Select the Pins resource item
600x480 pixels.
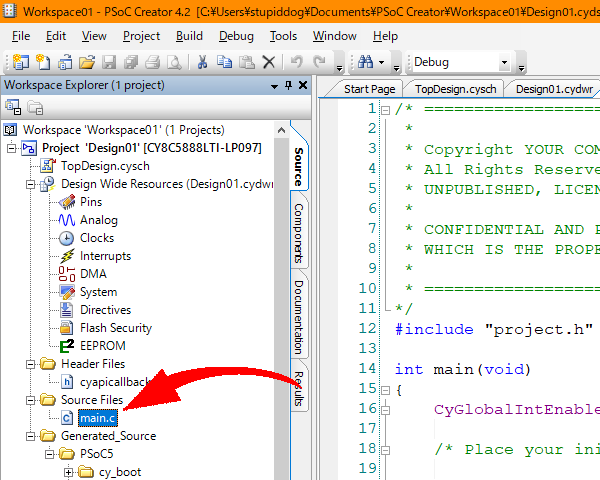coord(91,202)
